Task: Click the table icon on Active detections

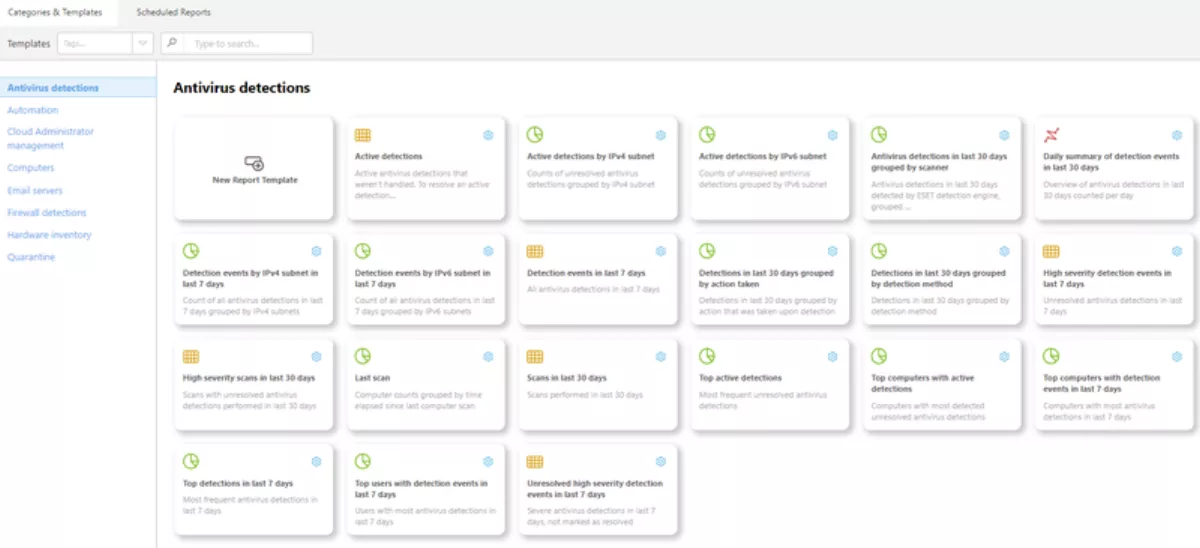Action: pos(363,135)
